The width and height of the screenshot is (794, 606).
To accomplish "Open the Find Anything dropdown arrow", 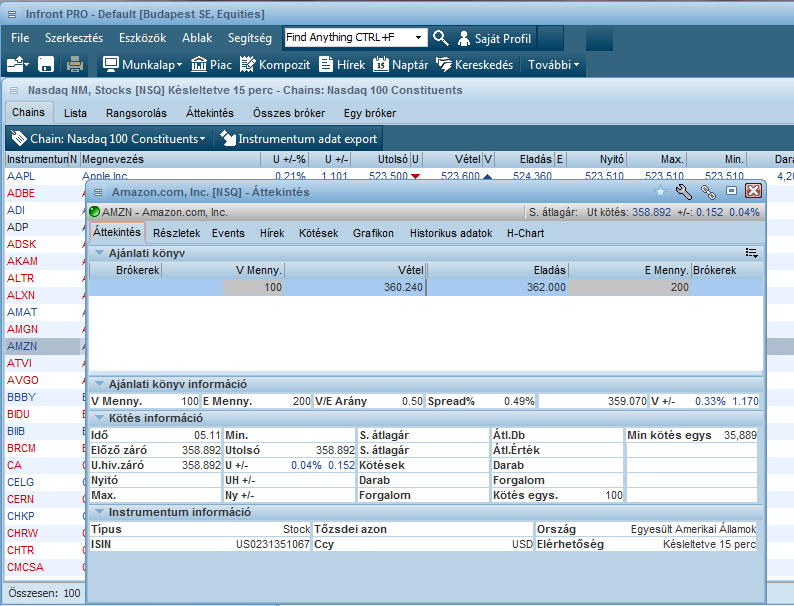I will point(418,37).
